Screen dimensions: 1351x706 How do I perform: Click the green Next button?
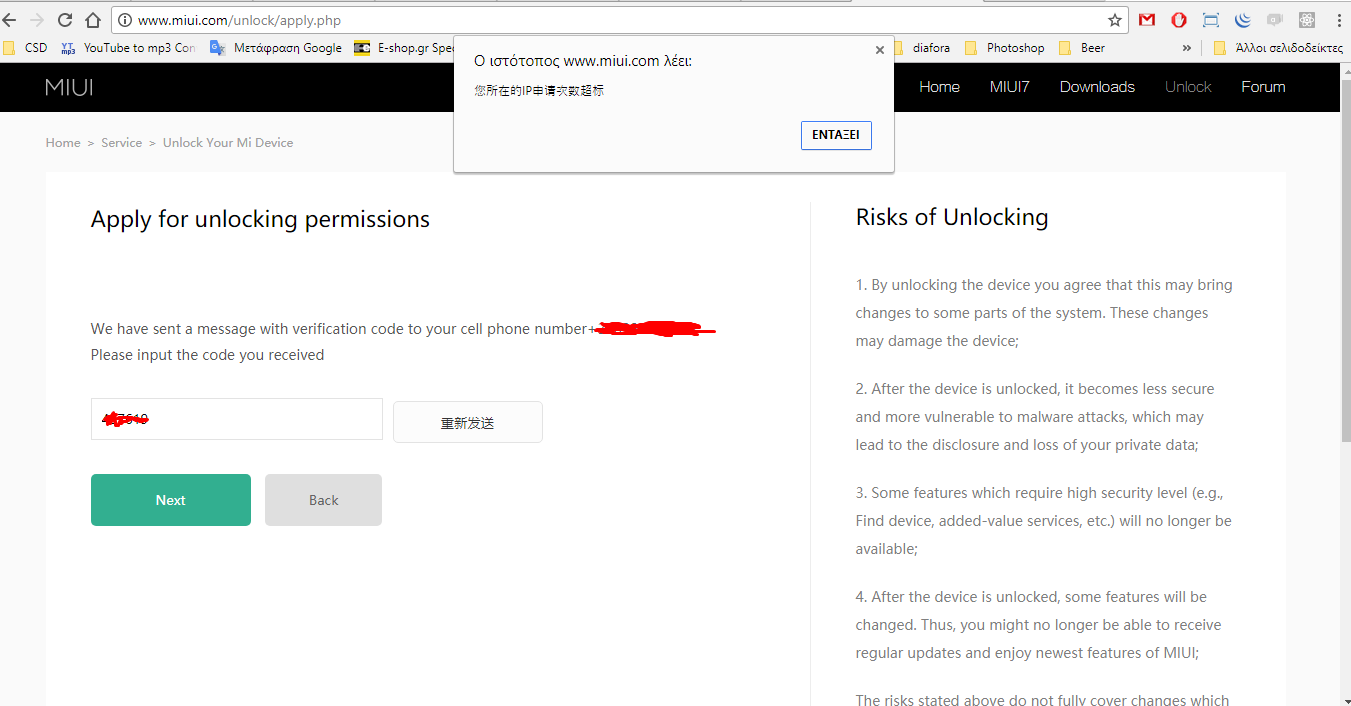[171, 500]
